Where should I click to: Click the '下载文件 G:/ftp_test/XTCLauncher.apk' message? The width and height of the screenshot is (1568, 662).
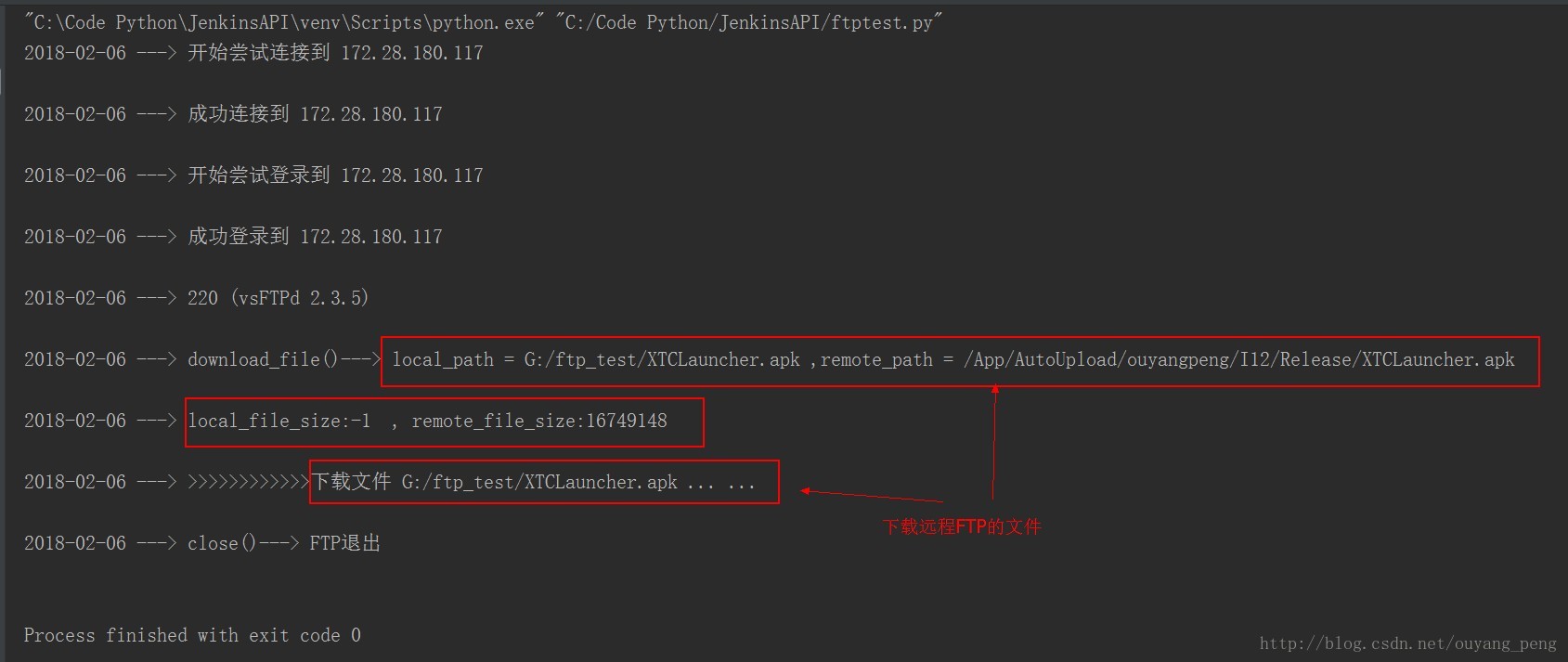click(494, 482)
